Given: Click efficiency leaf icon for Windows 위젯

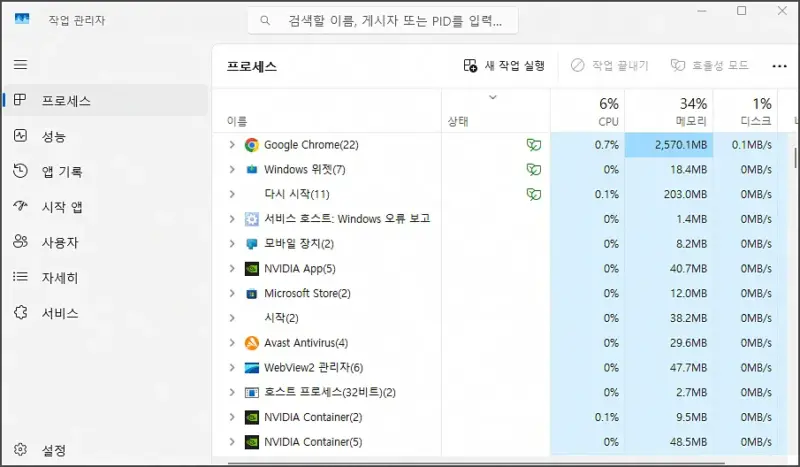Looking at the screenshot, I should [534, 169].
